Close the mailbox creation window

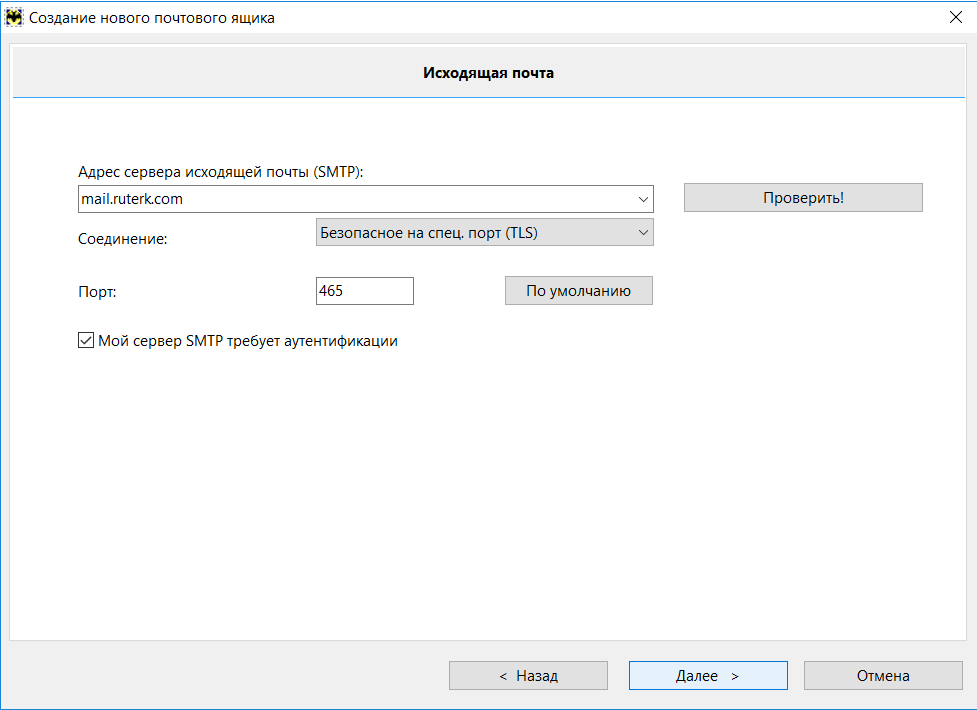(953, 17)
